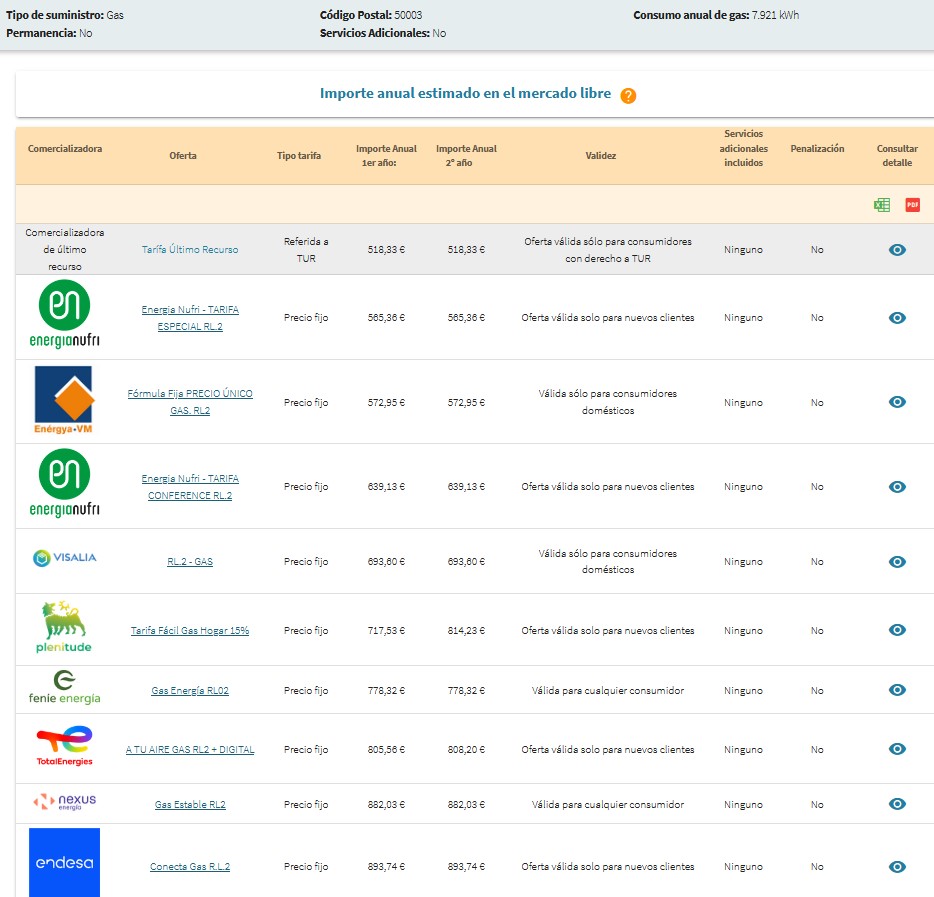
Task: Click the Oferta column header
Action: tap(183, 155)
